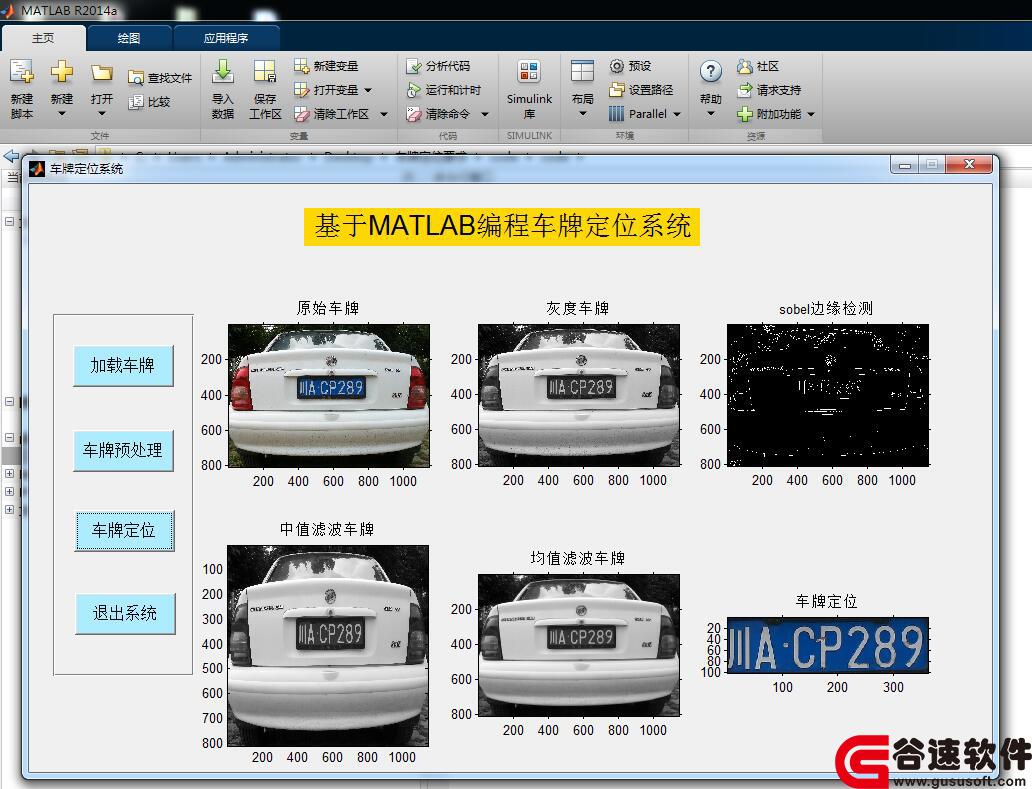This screenshot has height=789, width=1032.
Task: Click 设置路径 (Set Path)
Action: (x=642, y=89)
